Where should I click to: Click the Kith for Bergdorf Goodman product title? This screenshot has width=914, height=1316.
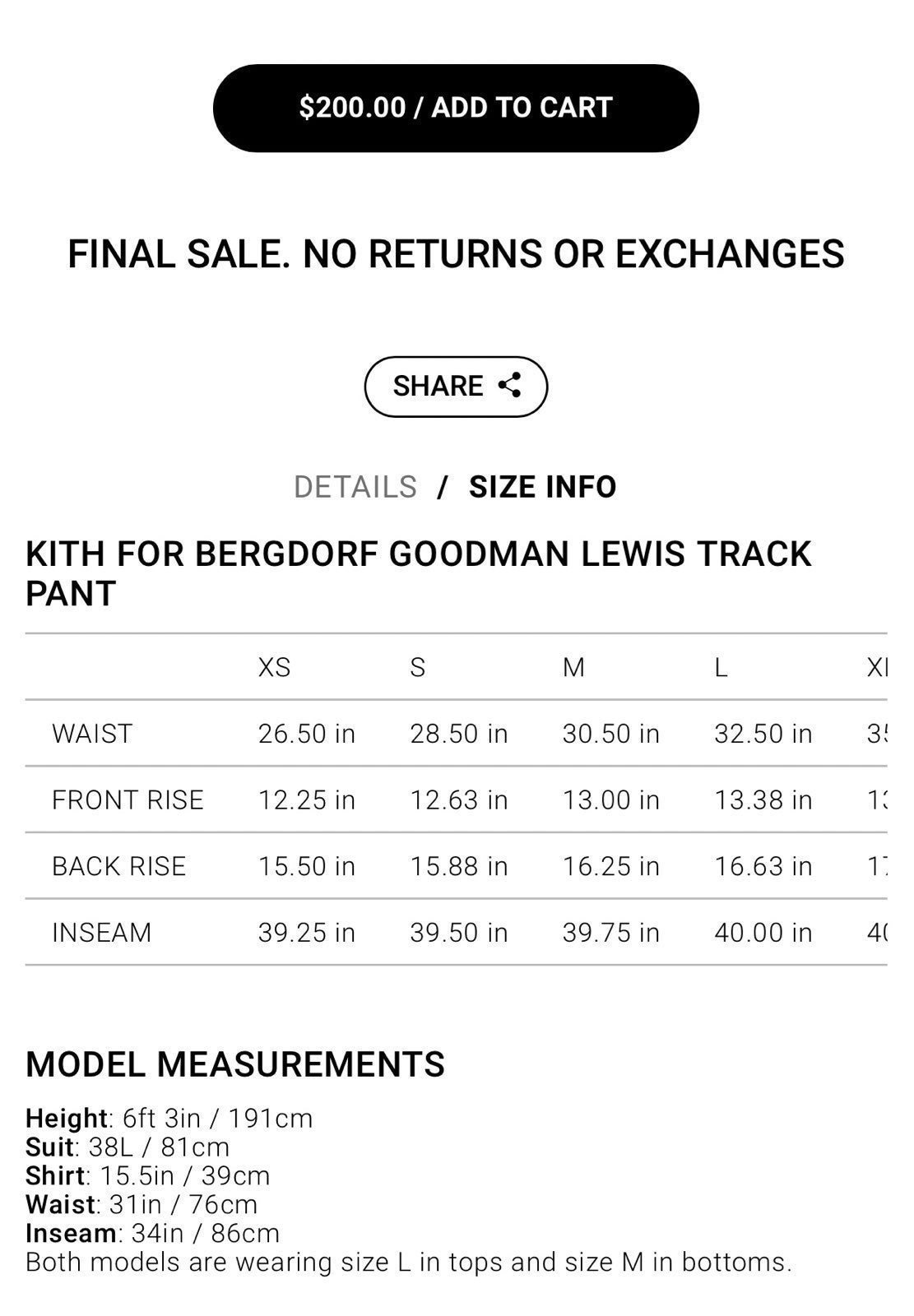click(x=419, y=573)
